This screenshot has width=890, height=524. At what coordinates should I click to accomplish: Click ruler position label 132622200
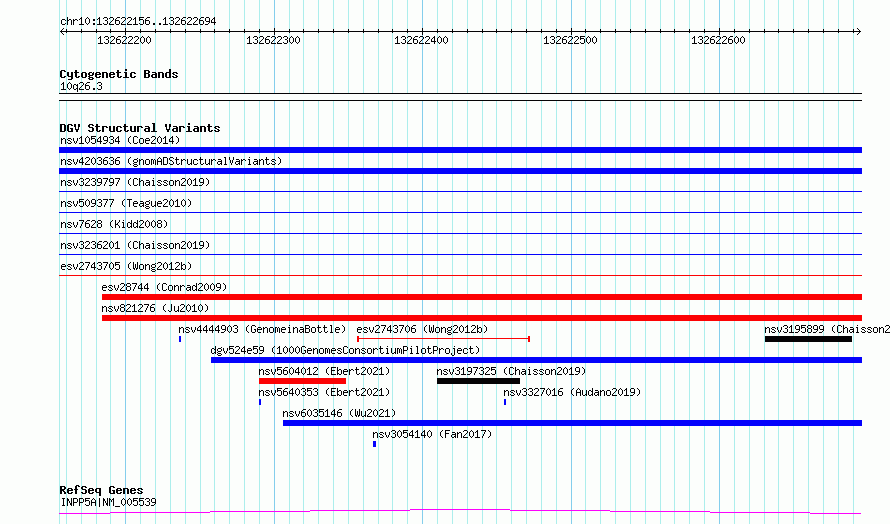[x=124, y=40]
